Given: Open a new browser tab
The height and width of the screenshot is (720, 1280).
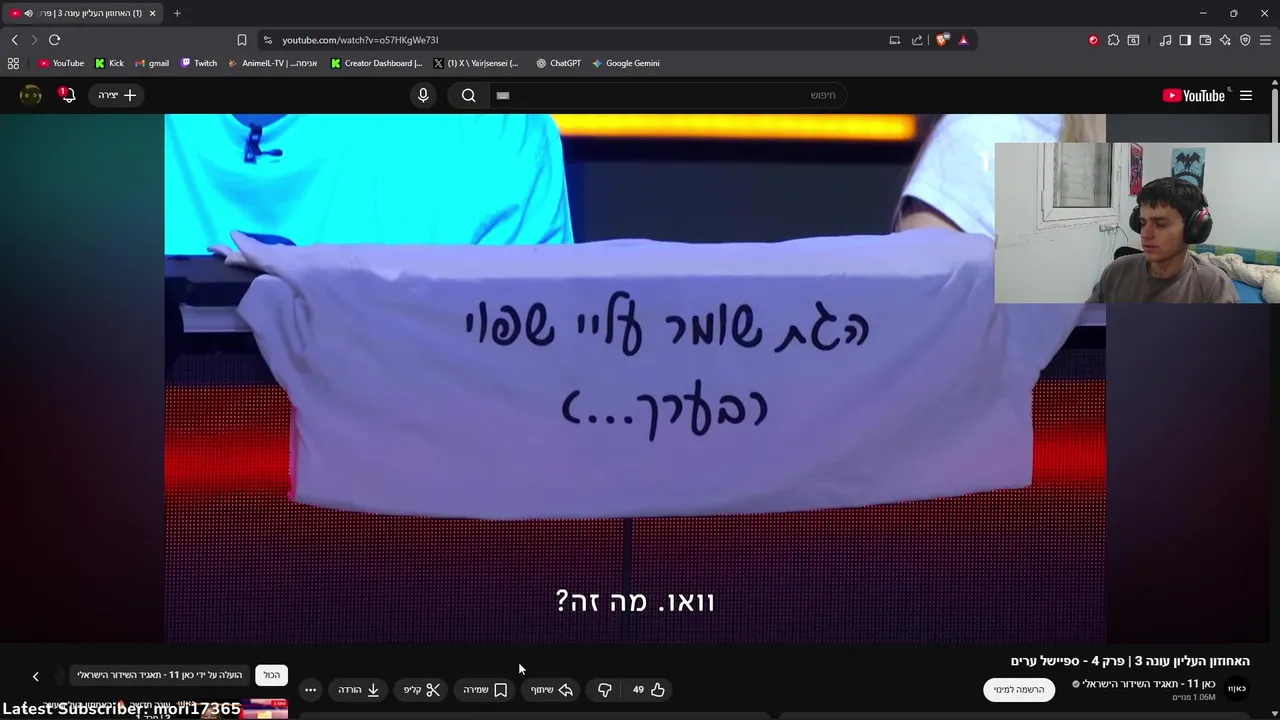Looking at the screenshot, I should coord(177,13).
